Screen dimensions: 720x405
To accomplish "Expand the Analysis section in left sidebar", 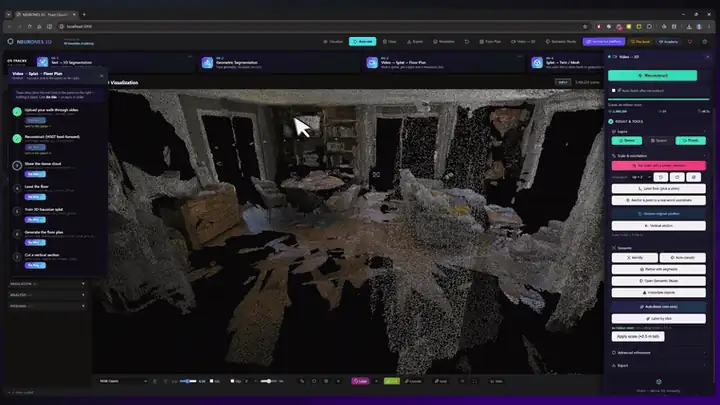I will [x=47, y=295].
